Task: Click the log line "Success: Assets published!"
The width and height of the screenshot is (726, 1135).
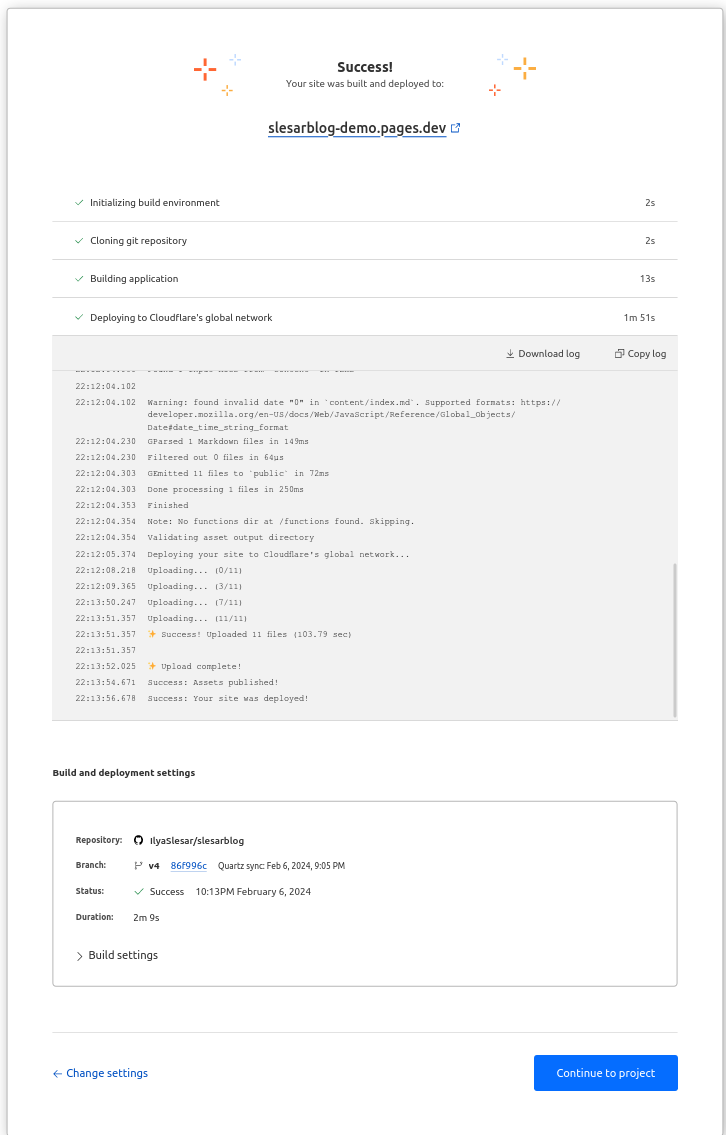Action: coord(213,683)
